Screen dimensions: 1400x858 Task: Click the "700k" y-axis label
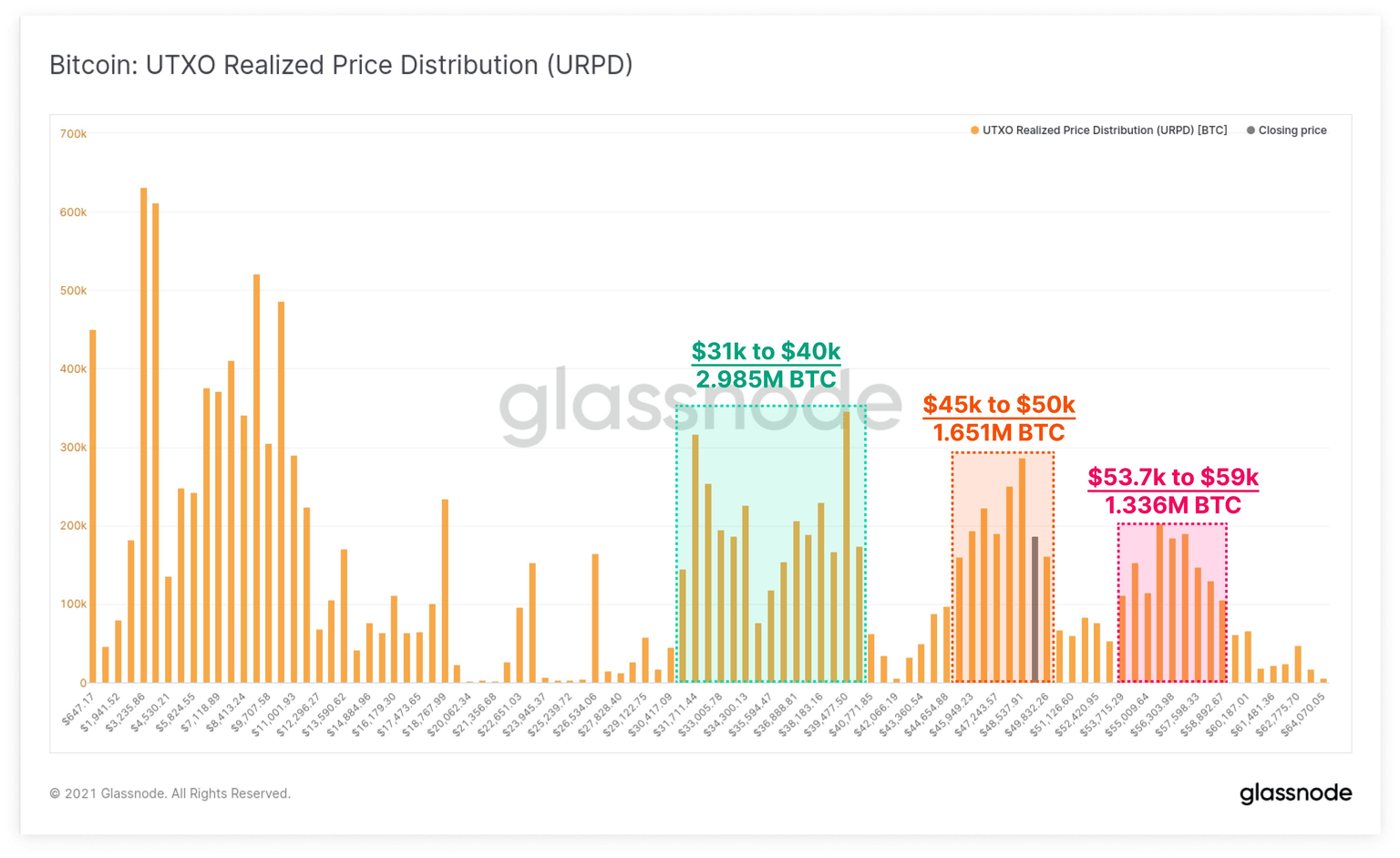(73, 134)
